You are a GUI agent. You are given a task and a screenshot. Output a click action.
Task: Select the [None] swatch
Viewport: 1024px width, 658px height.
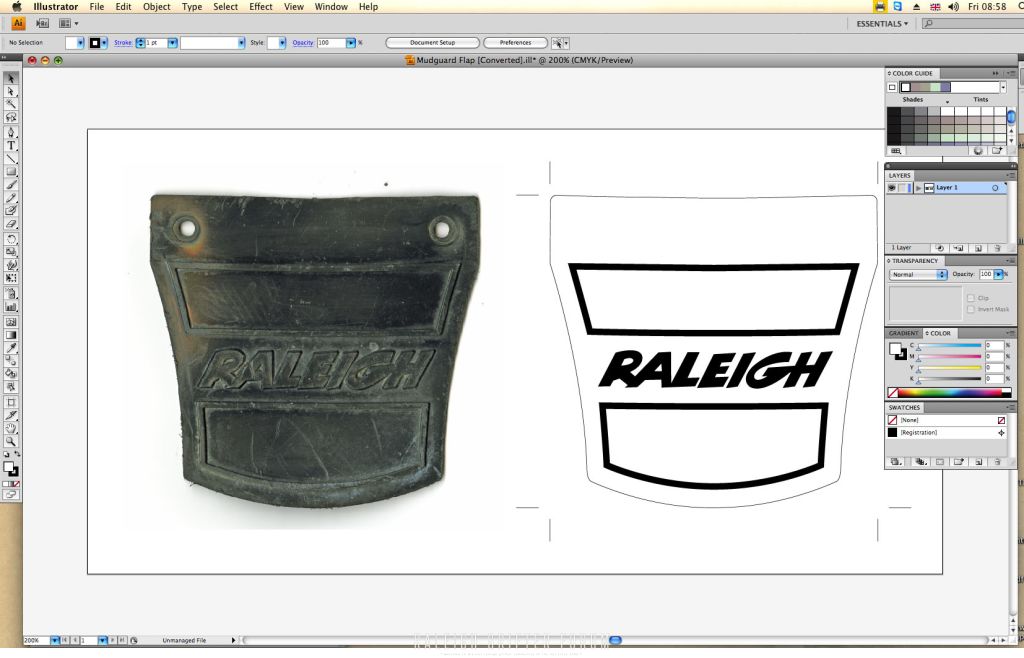[946, 420]
